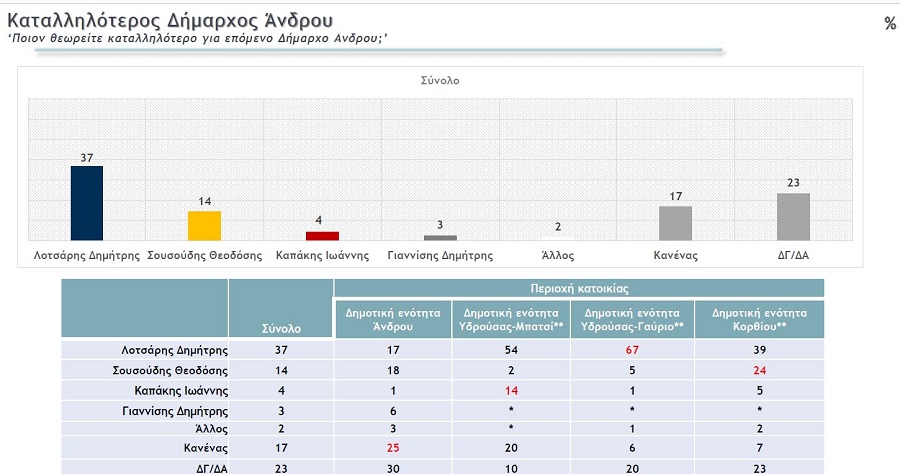Click the yellow Σουσούδης Θεοδόσης bar
Image resolution: width=900 pixels, height=474 pixels.
point(204,225)
